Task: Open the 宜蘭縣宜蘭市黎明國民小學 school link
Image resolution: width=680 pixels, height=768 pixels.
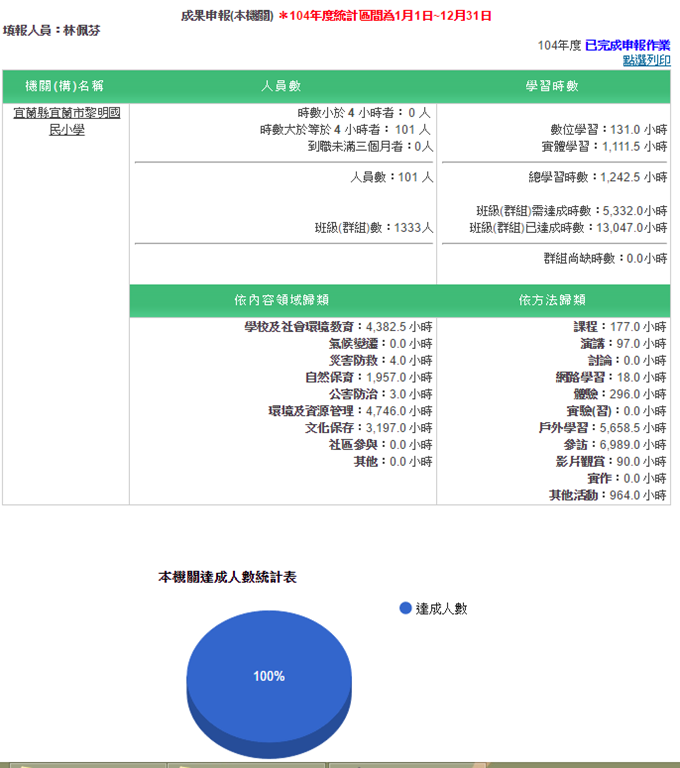Action: [67, 121]
